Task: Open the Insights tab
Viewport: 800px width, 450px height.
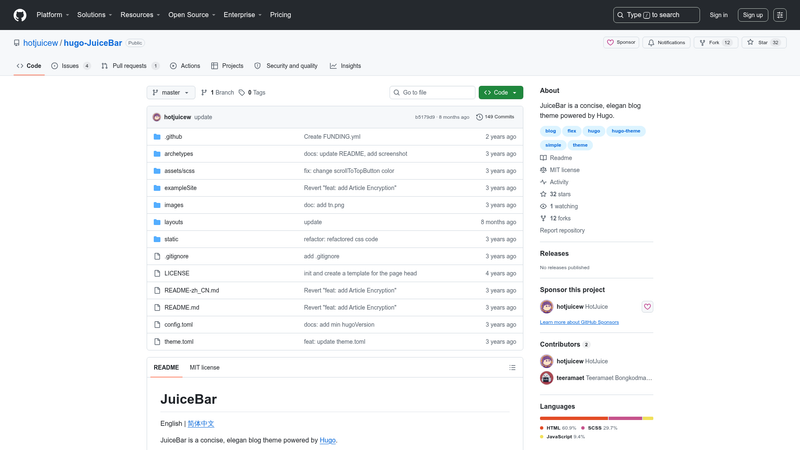Action: click(345, 66)
